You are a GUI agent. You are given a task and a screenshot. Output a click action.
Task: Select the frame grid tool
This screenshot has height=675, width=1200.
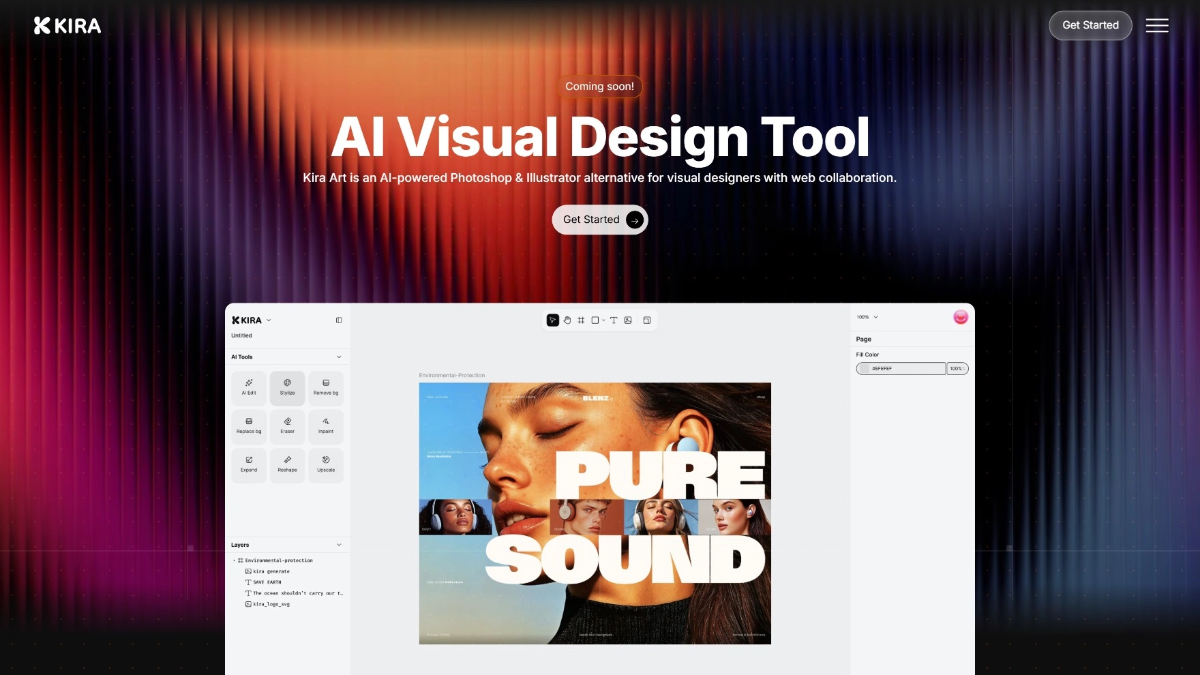pyautogui.click(x=581, y=320)
